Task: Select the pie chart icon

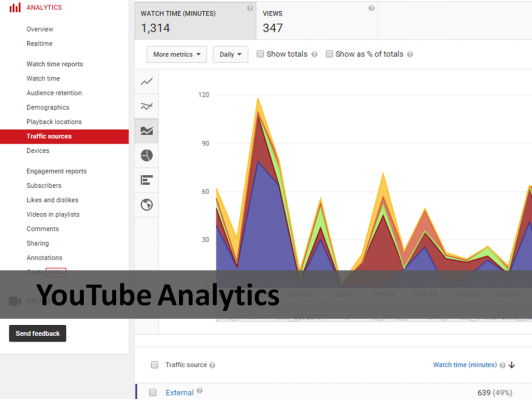Action: coord(147,155)
